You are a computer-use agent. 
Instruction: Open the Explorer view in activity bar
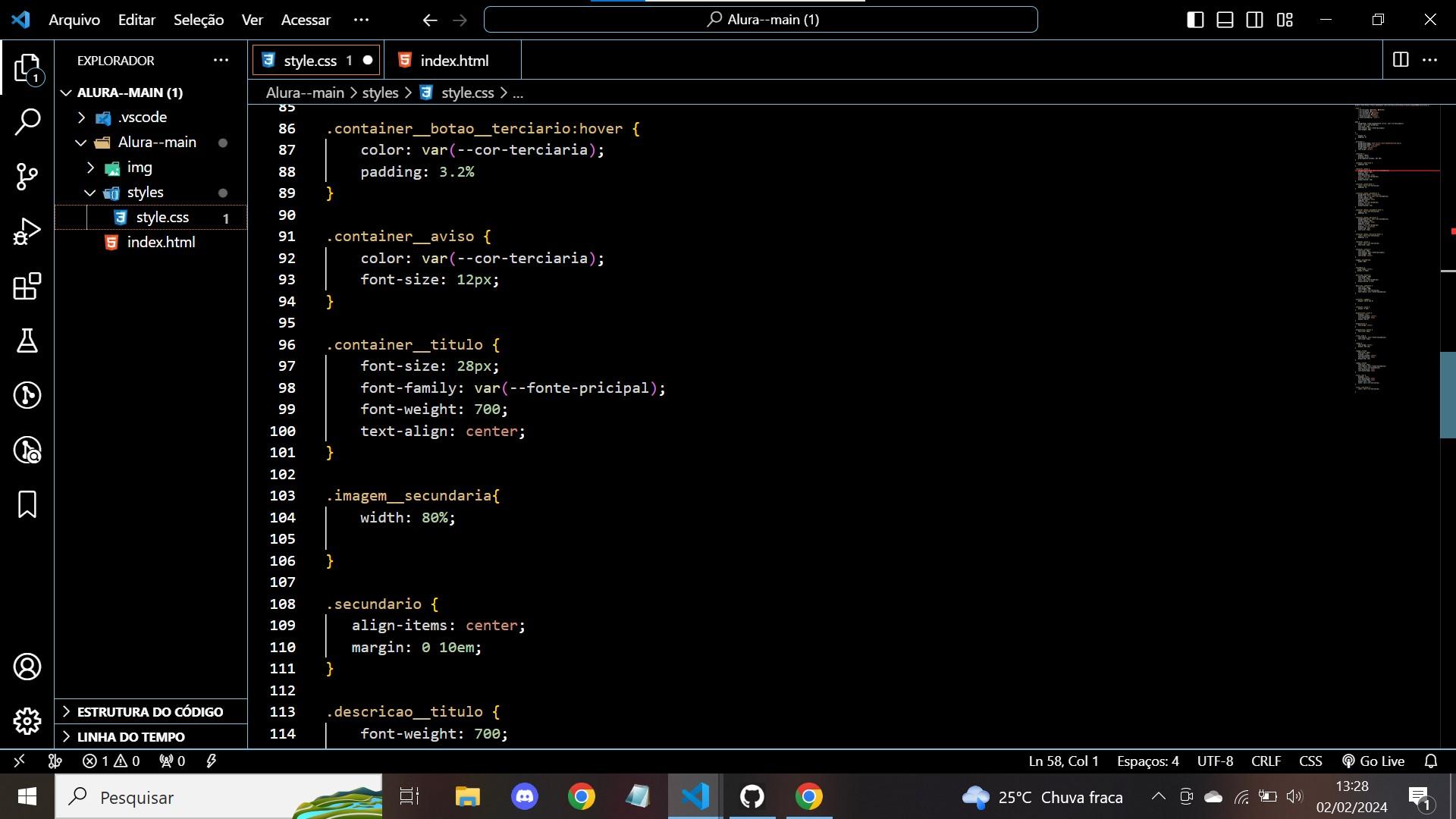coord(27,68)
